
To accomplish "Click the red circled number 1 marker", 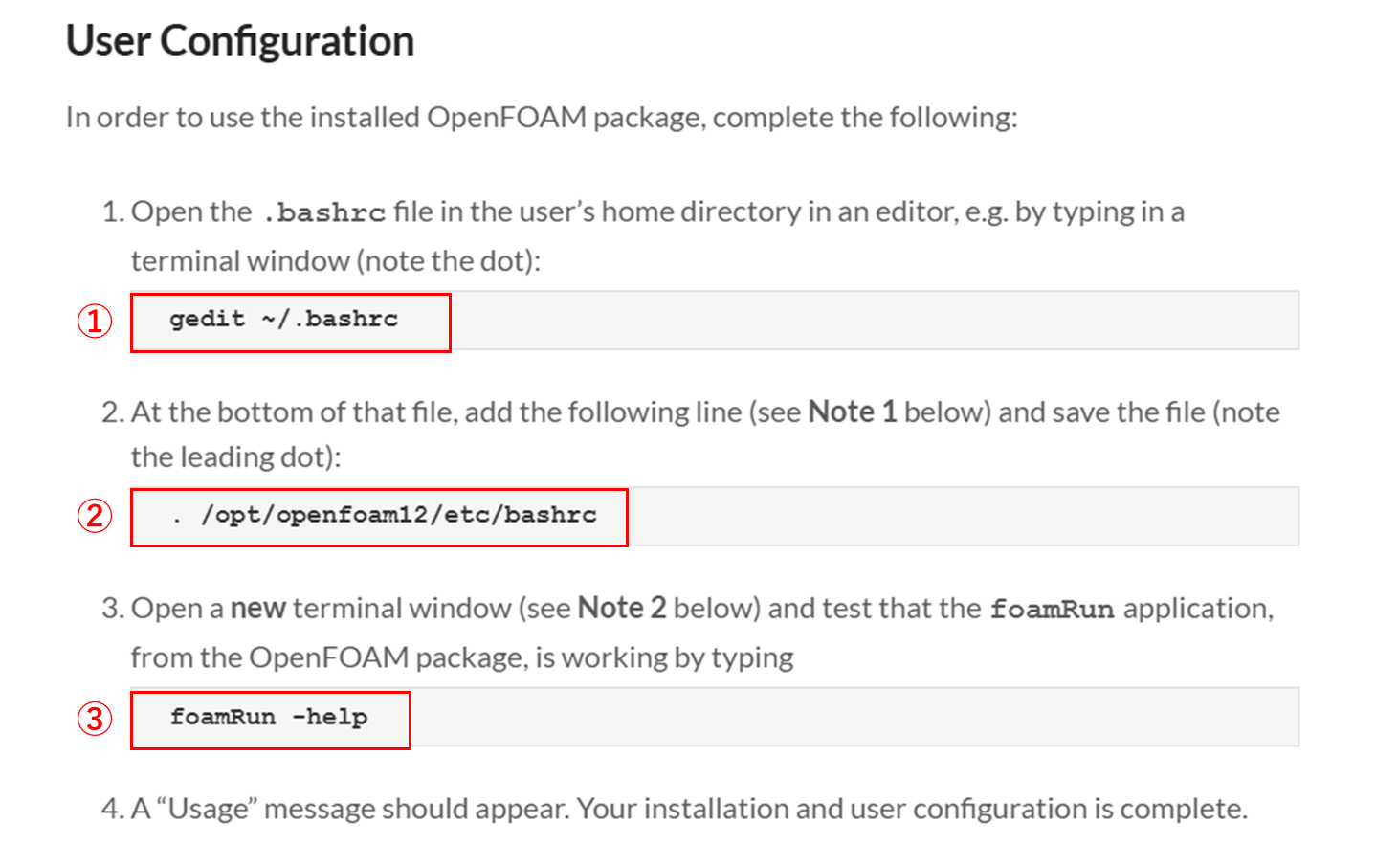I will pos(95,321).
